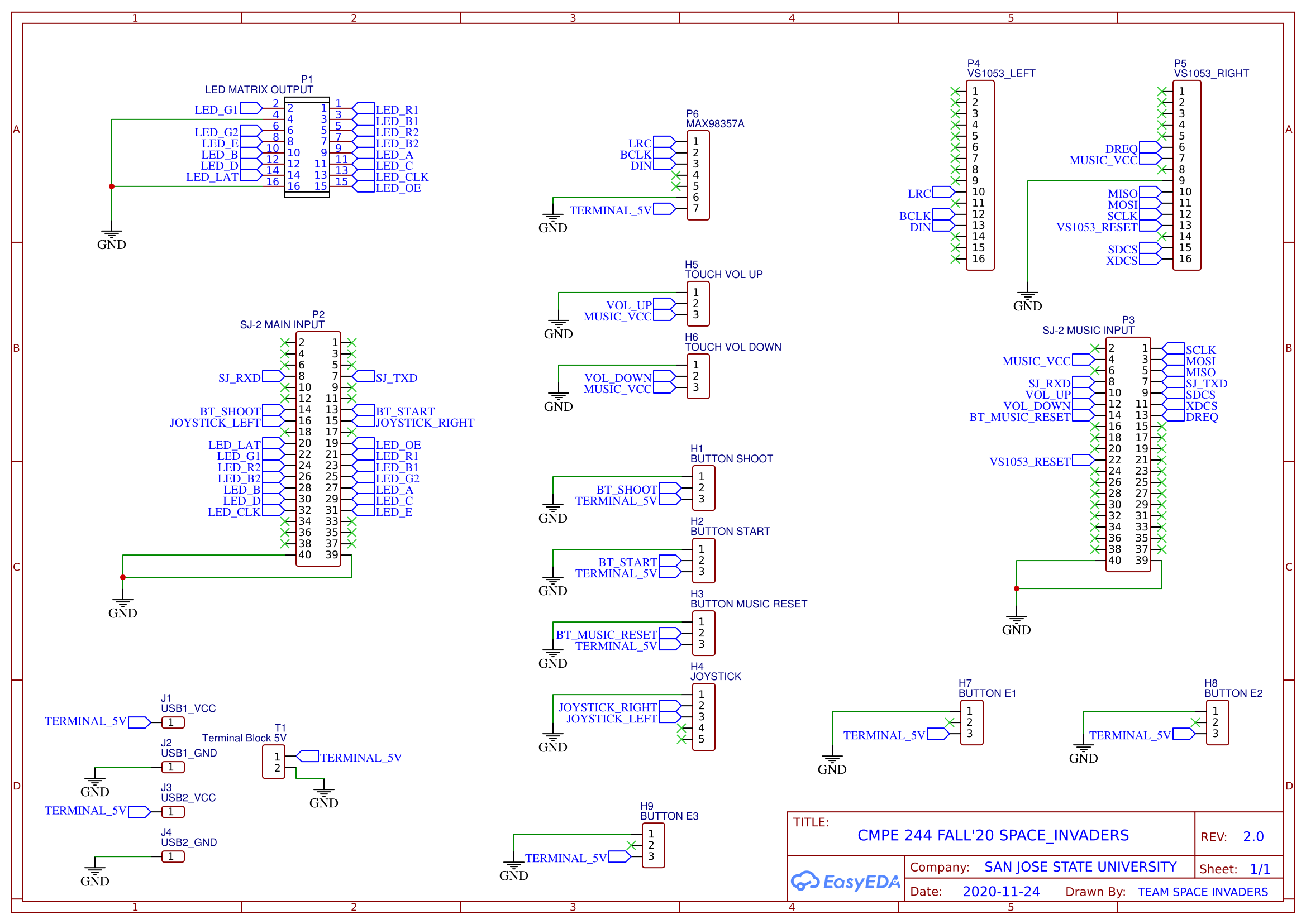Click no-connect X on H7 pin 2

point(949,722)
